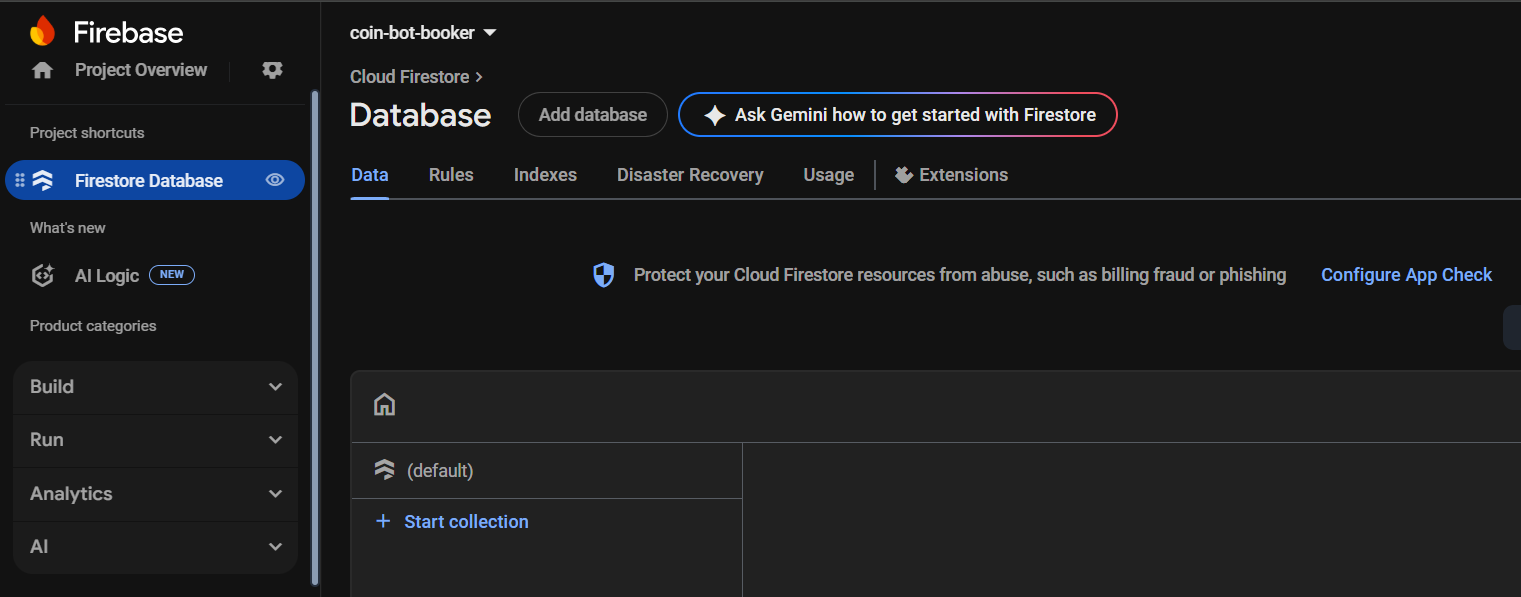The height and width of the screenshot is (597, 1521).
Task: Click the plus icon for Start collection
Action: (382, 521)
